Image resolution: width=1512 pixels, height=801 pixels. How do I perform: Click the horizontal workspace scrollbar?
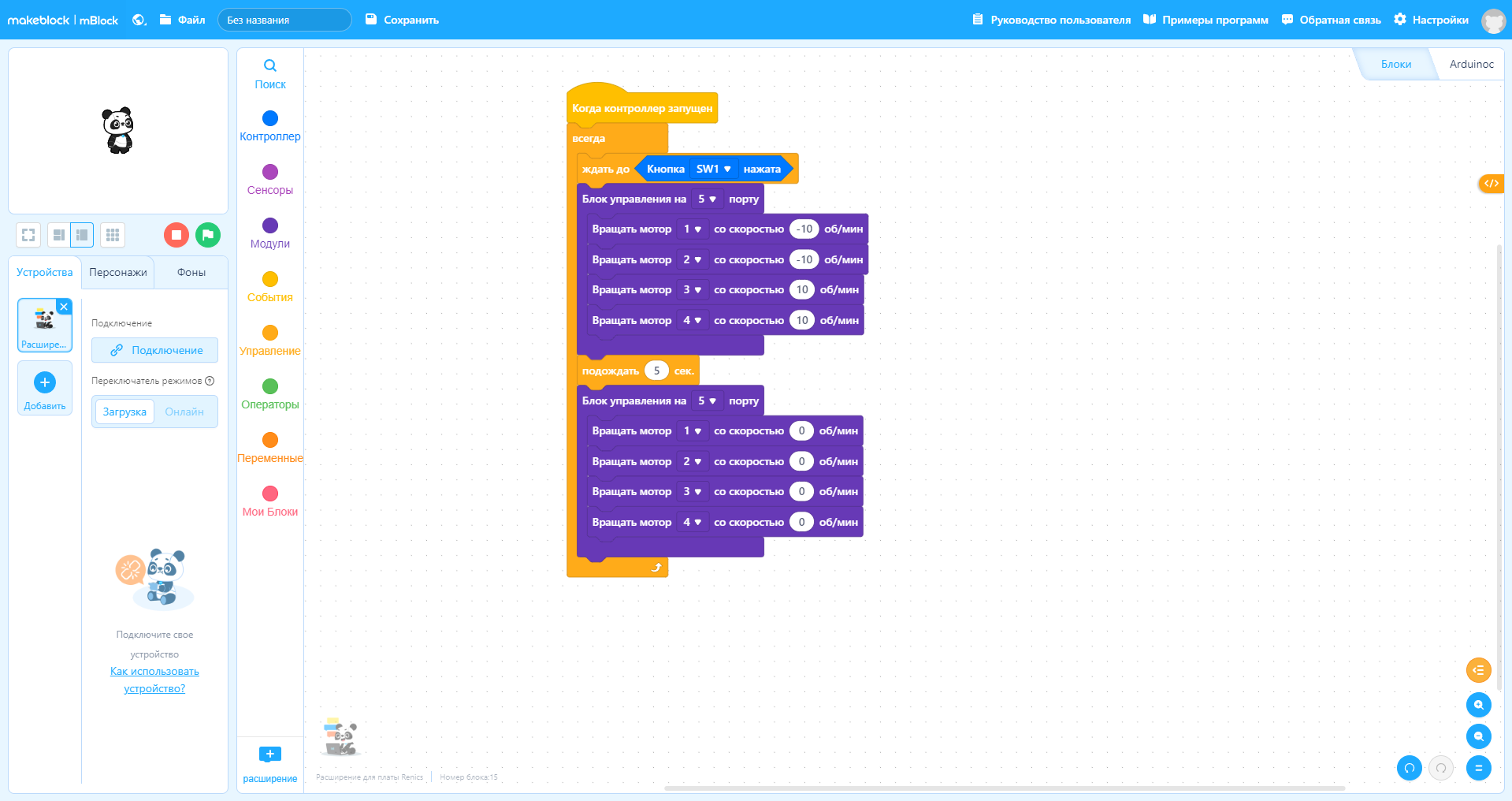click(x=1005, y=788)
